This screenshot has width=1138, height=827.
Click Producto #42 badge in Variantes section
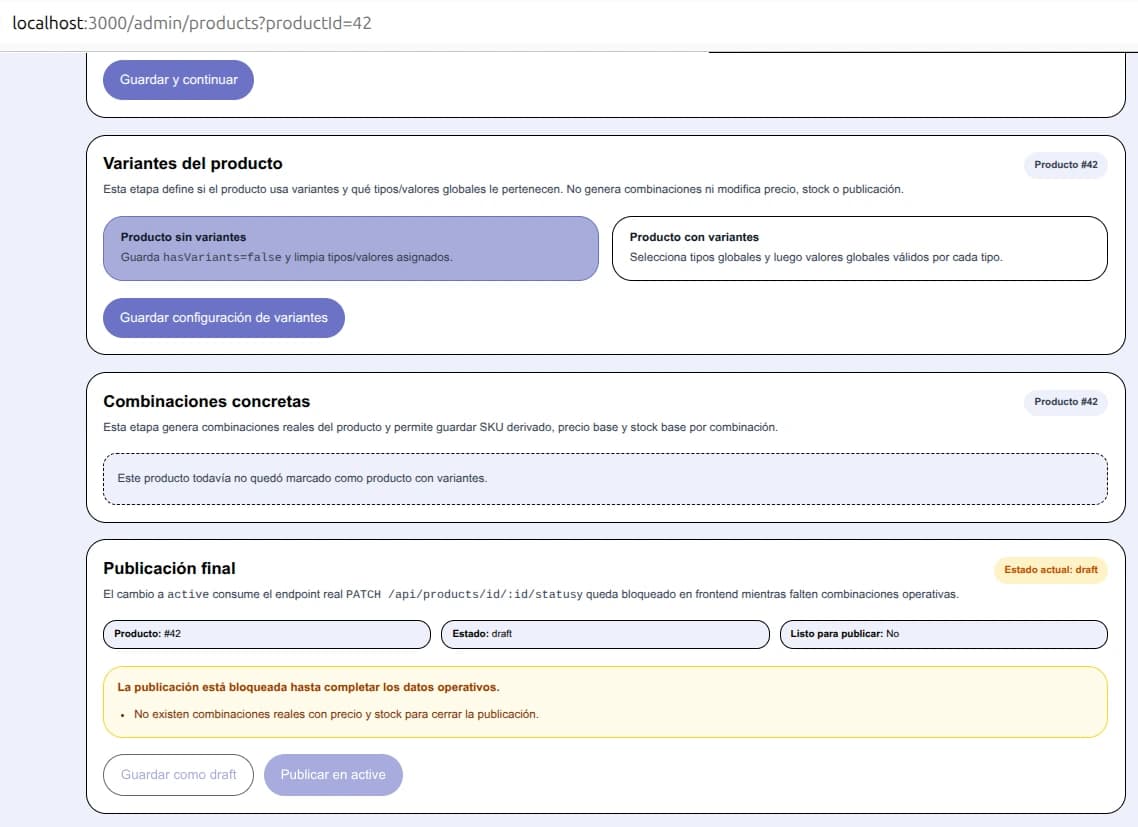[x=1065, y=165]
